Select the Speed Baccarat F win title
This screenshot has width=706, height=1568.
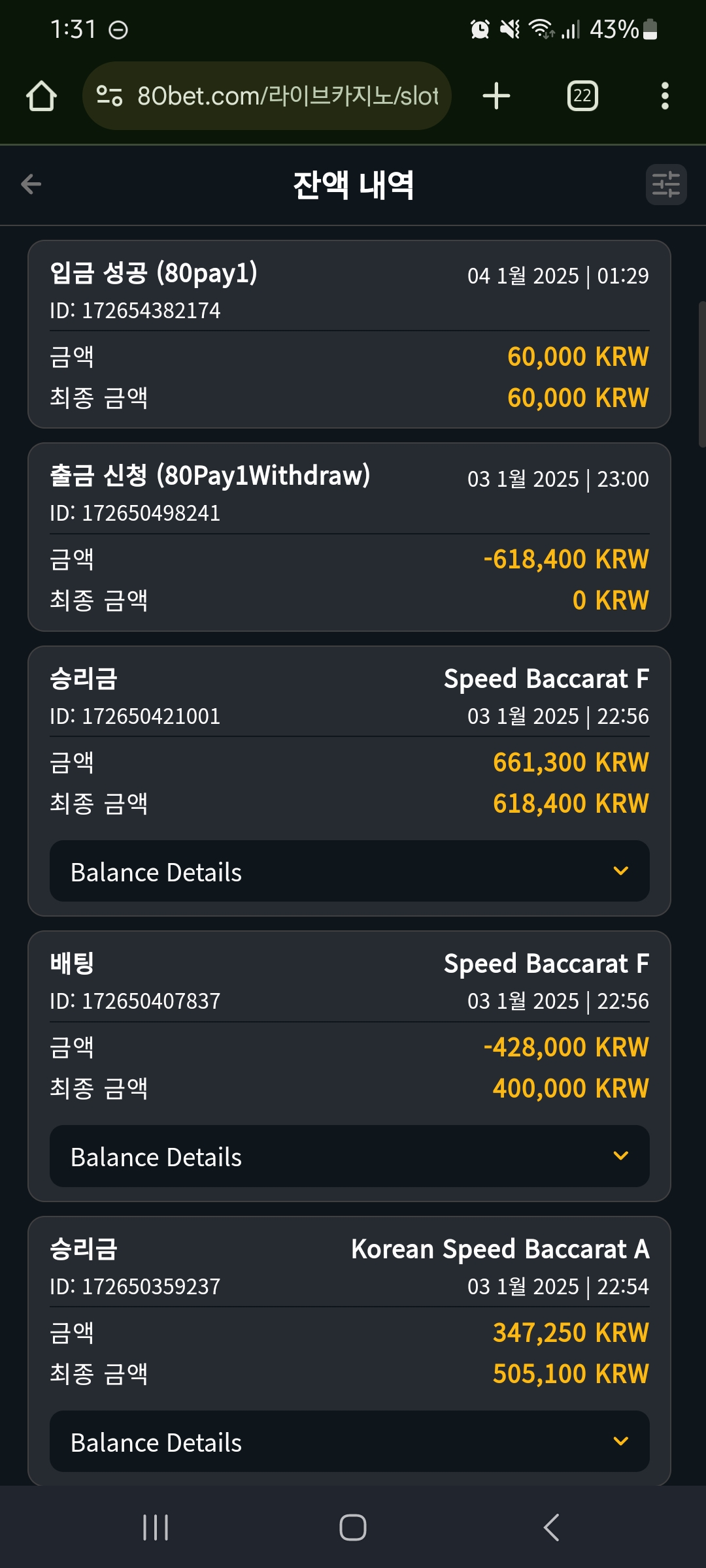(546, 679)
